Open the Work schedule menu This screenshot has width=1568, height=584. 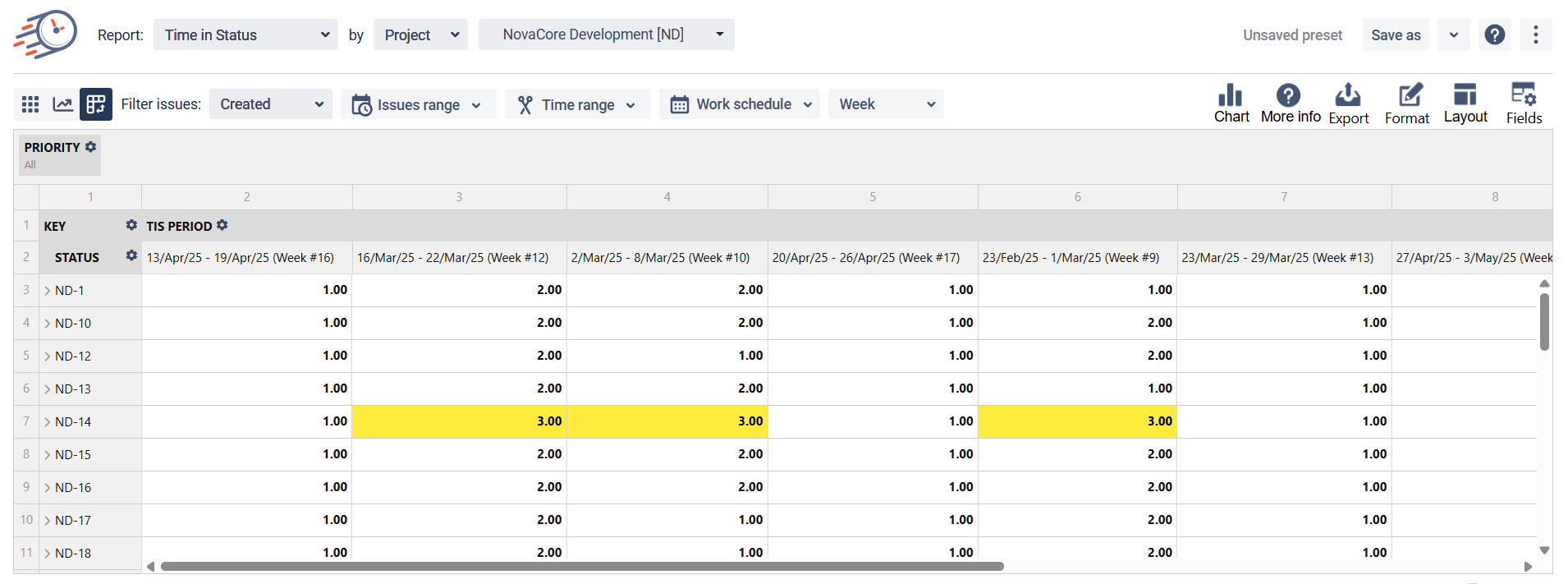739,104
